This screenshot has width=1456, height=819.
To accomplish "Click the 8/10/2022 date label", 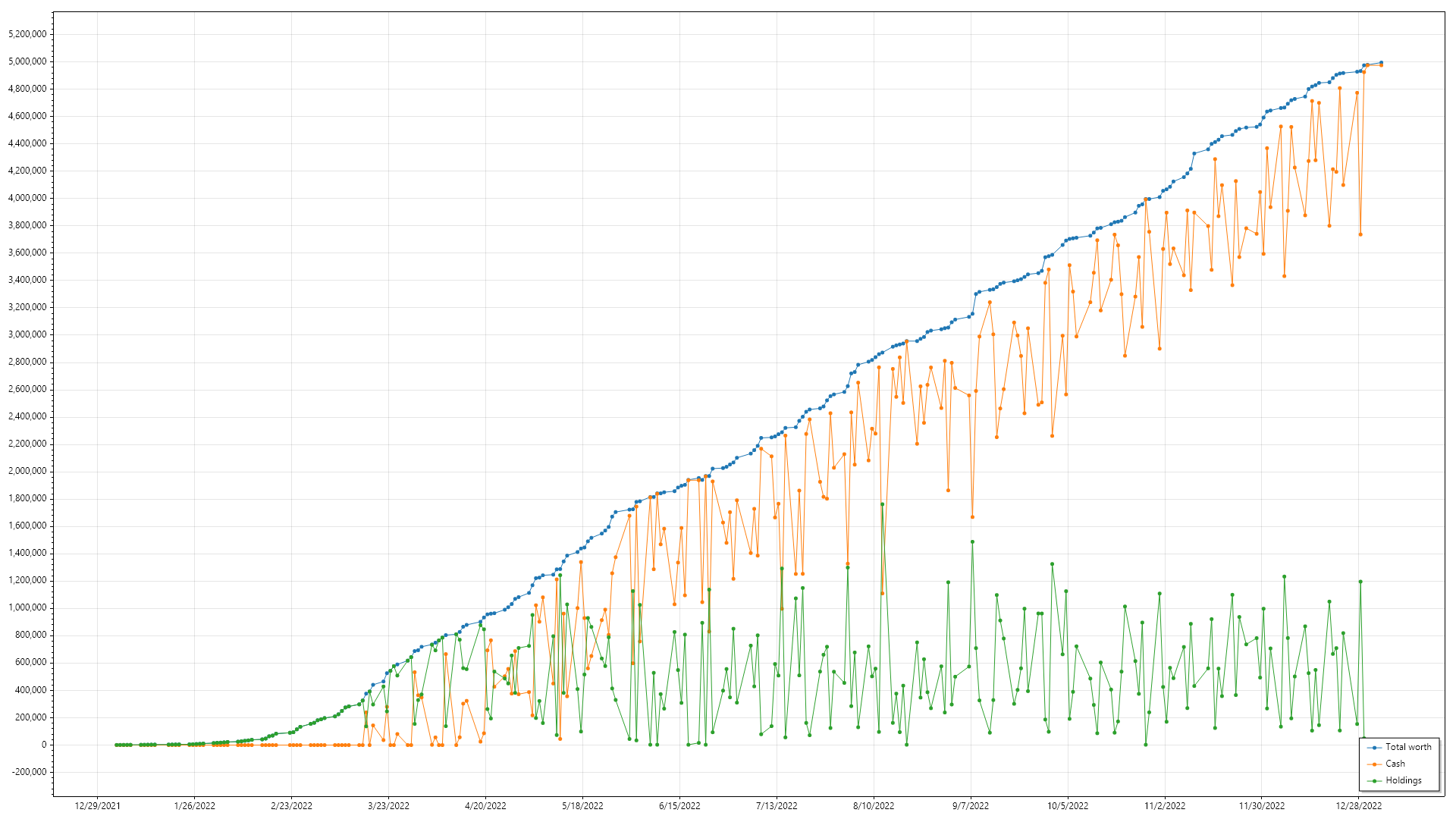I will [x=874, y=806].
